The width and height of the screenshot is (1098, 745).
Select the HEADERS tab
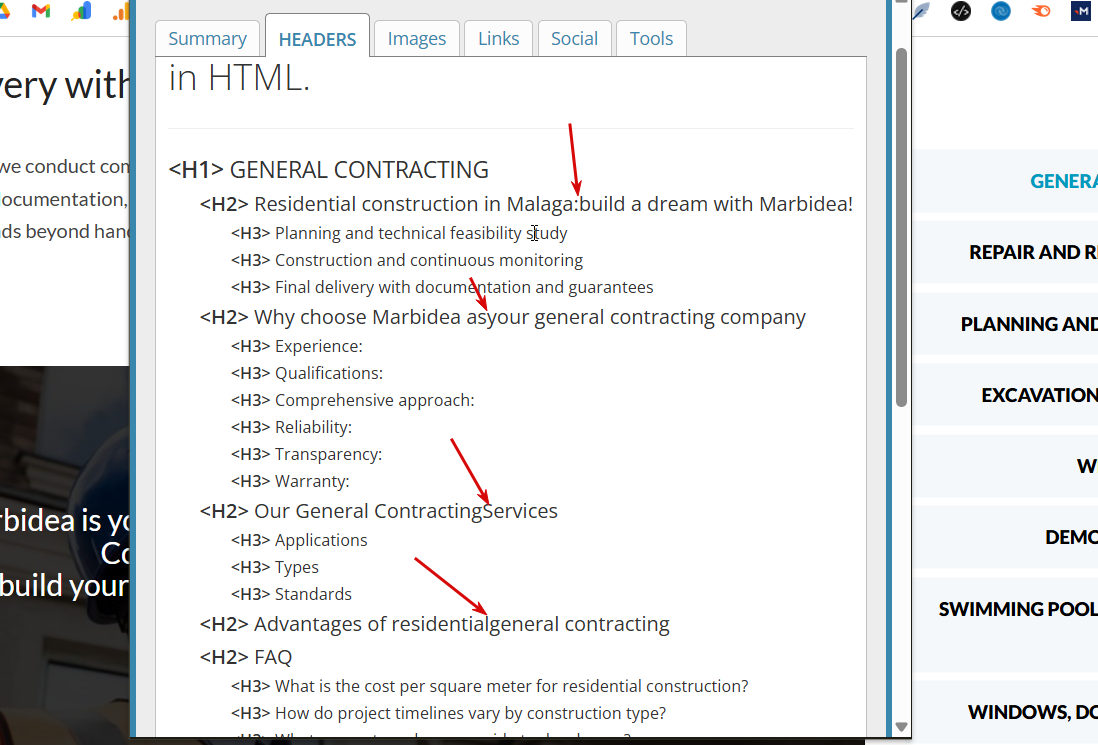[x=317, y=39]
